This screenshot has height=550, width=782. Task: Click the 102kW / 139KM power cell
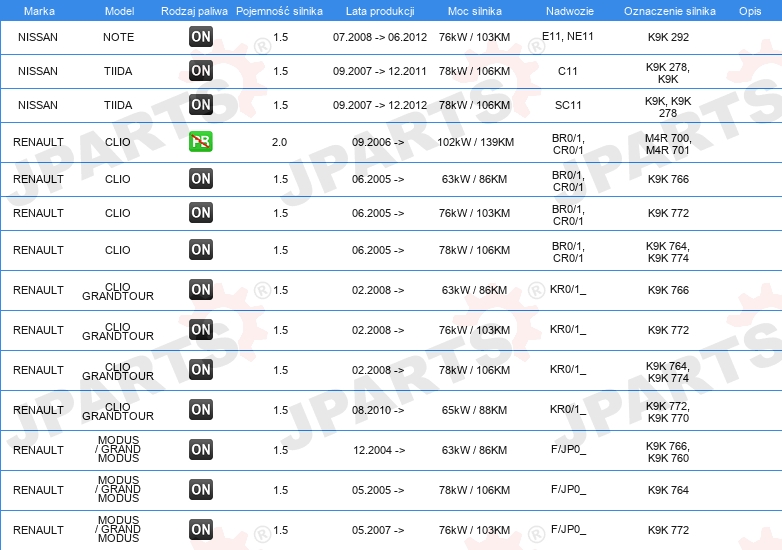coord(475,142)
